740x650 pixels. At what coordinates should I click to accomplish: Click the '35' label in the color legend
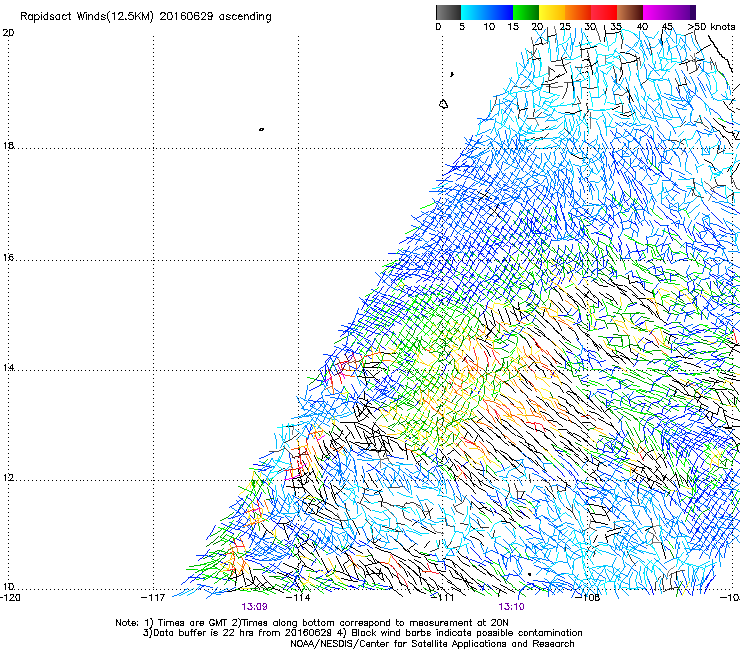coord(616,27)
